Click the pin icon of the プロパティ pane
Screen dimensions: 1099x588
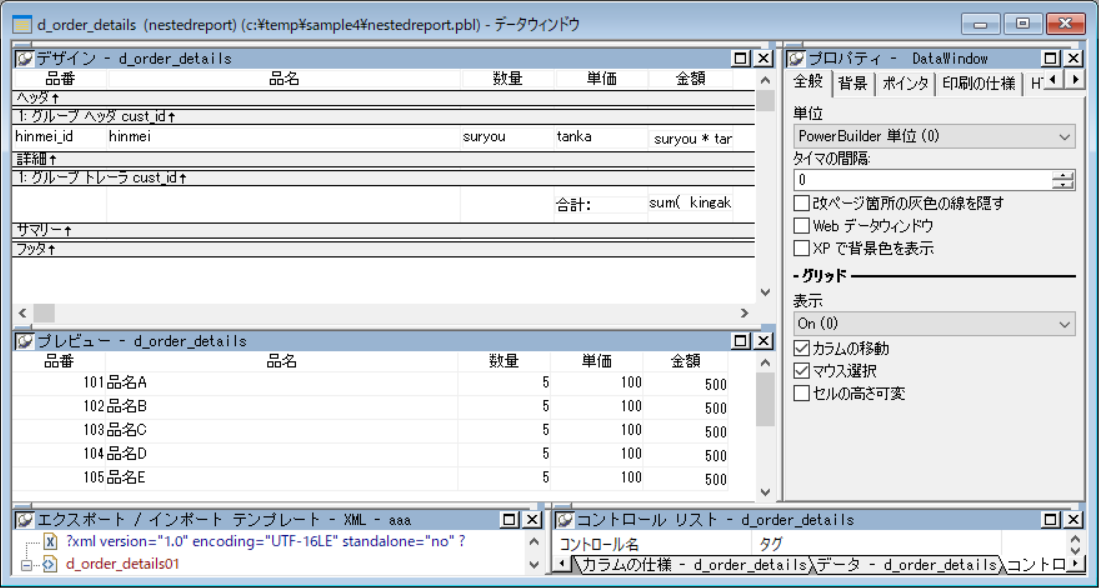tap(796, 59)
